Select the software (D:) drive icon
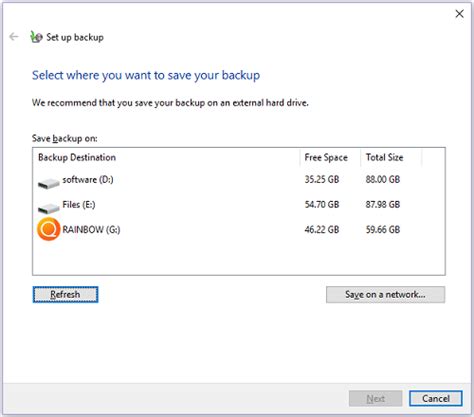474x417 pixels. pyautogui.click(x=49, y=183)
